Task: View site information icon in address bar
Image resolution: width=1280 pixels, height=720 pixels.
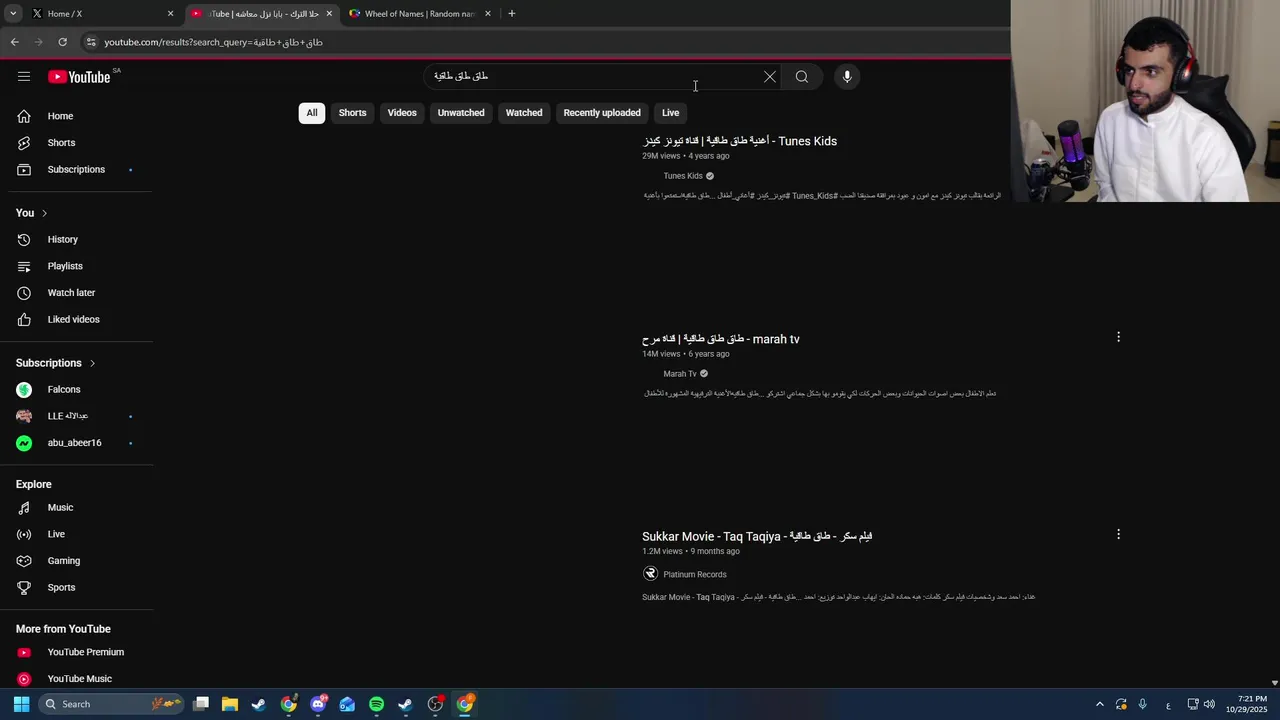Action: point(91,42)
